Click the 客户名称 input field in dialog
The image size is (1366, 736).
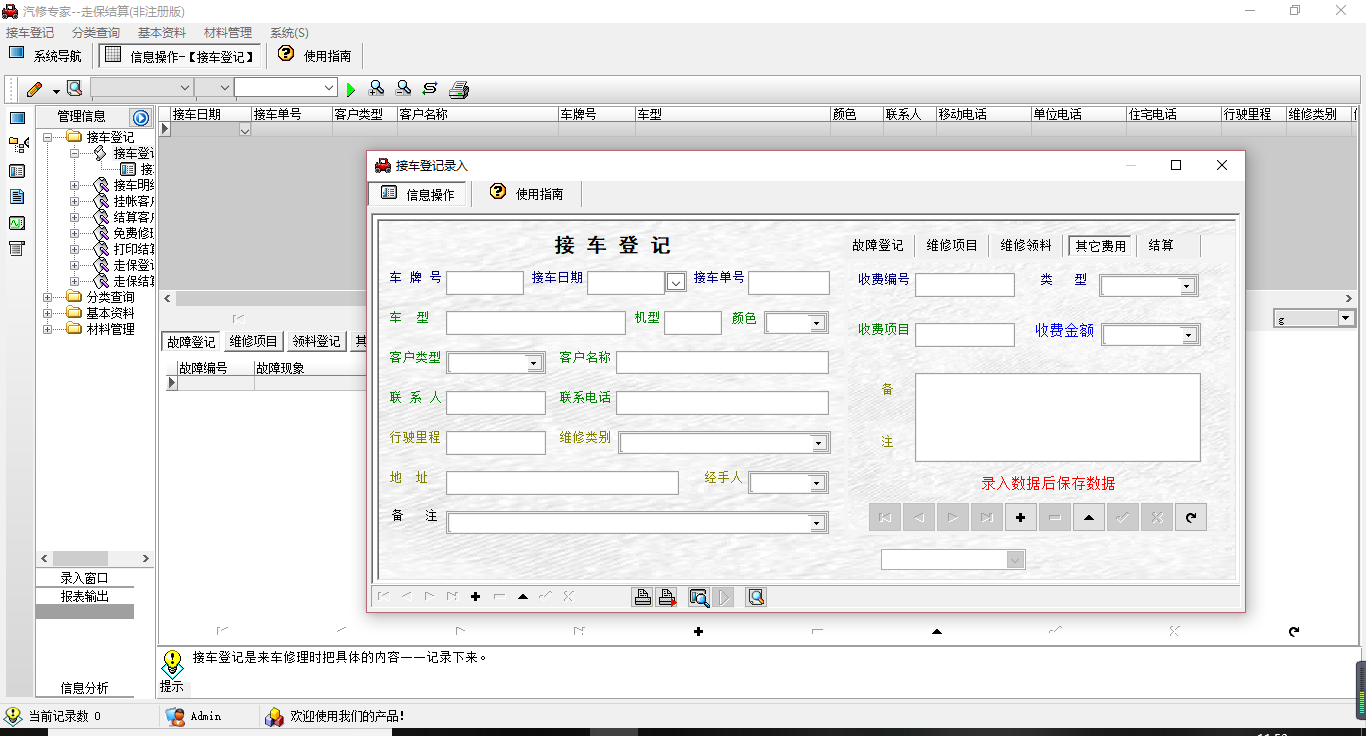722,362
